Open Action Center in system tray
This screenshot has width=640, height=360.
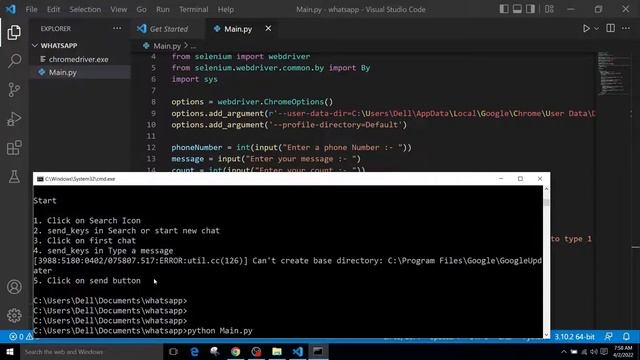pyautogui.click(x=604, y=351)
